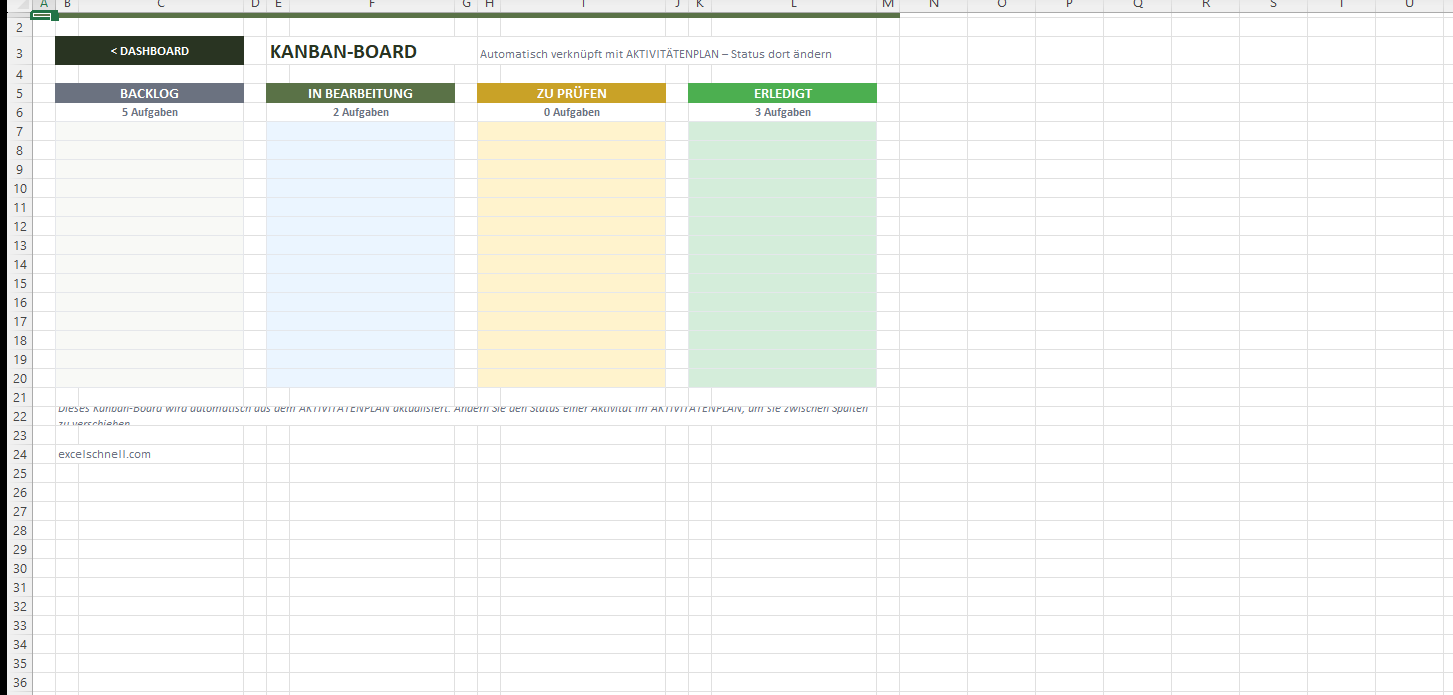This screenshot has height=695, width=1453.
Task: Select the green ERLEDIGT header cell
Action: point(782,93)
